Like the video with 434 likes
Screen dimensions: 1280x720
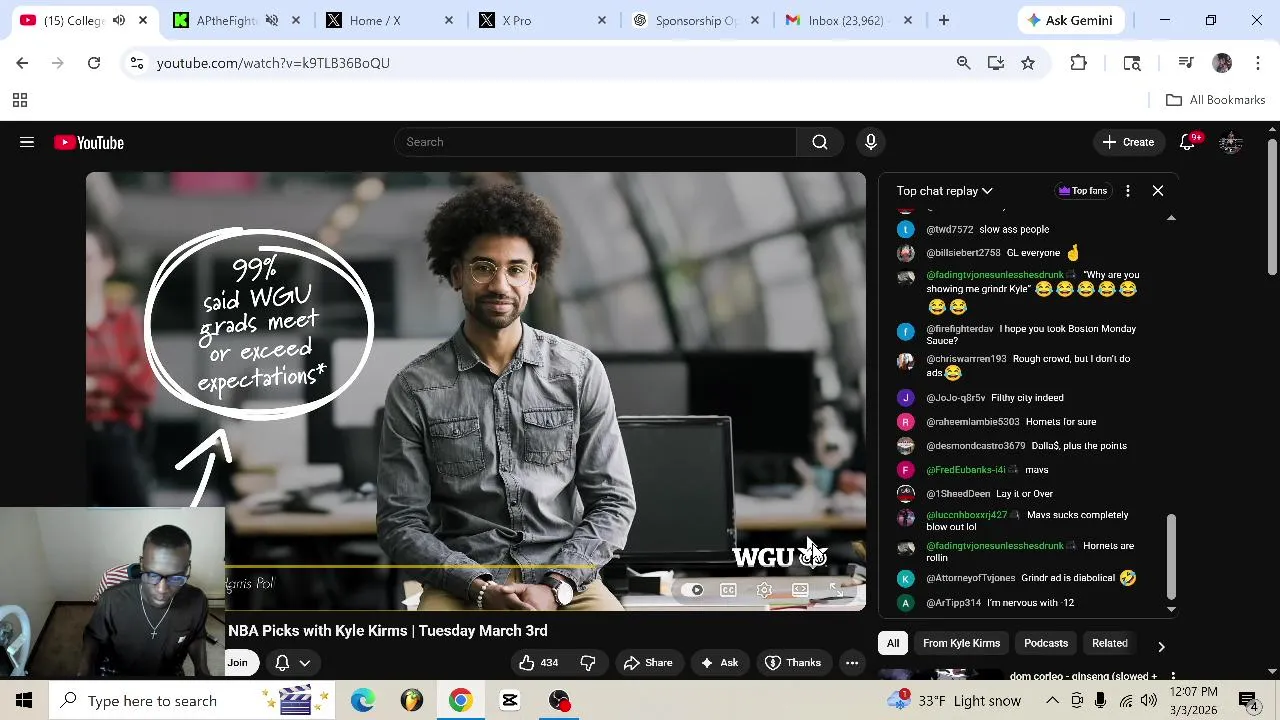point(538,662)
